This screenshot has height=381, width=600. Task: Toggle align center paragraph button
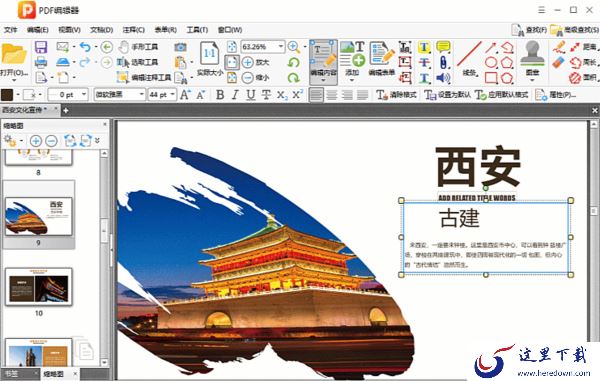(332, 94)
